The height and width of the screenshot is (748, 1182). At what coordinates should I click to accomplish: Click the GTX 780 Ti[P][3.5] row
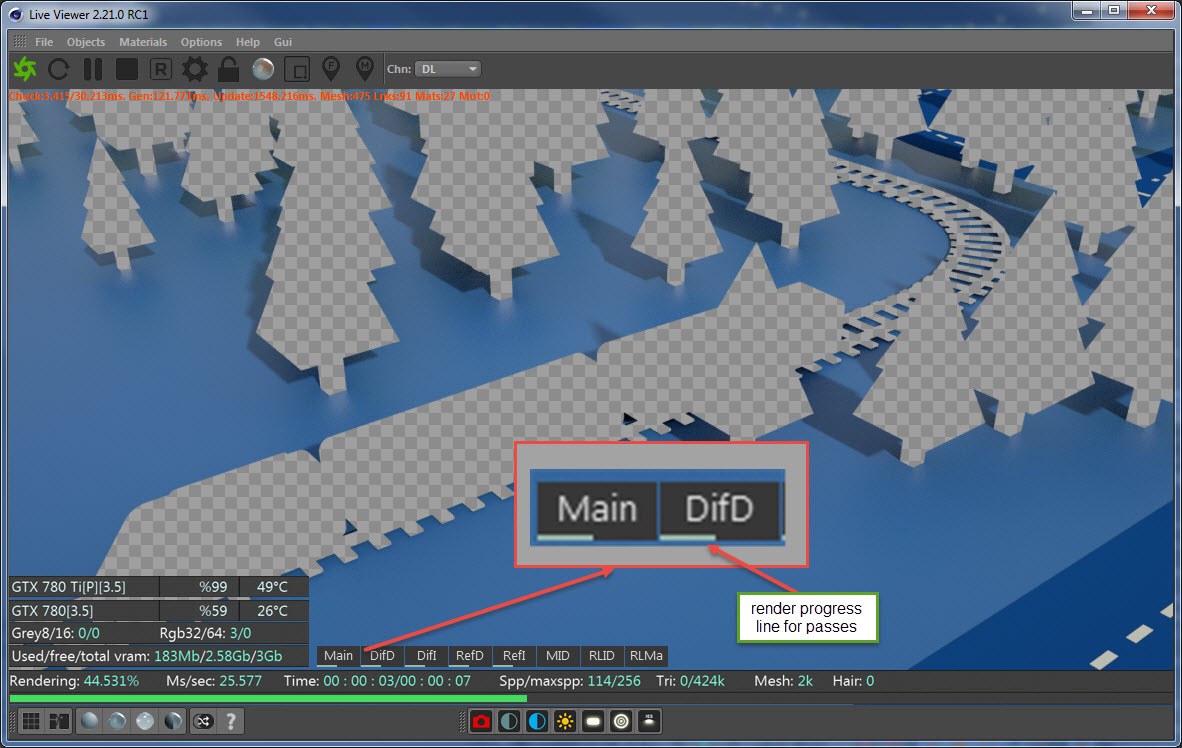[159, 587]
